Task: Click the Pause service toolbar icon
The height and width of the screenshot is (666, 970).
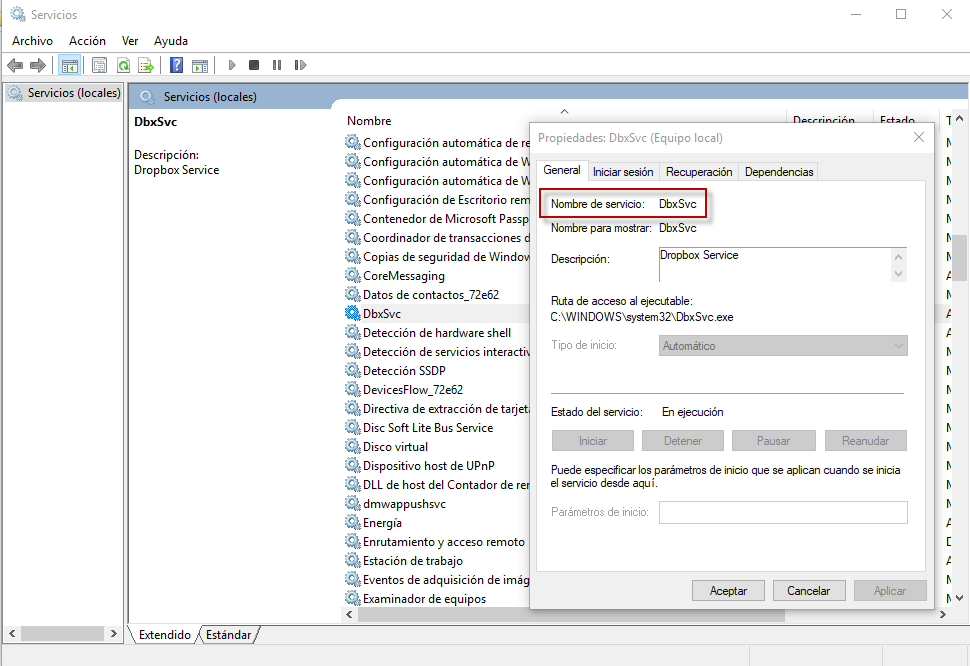Action: 277,65
